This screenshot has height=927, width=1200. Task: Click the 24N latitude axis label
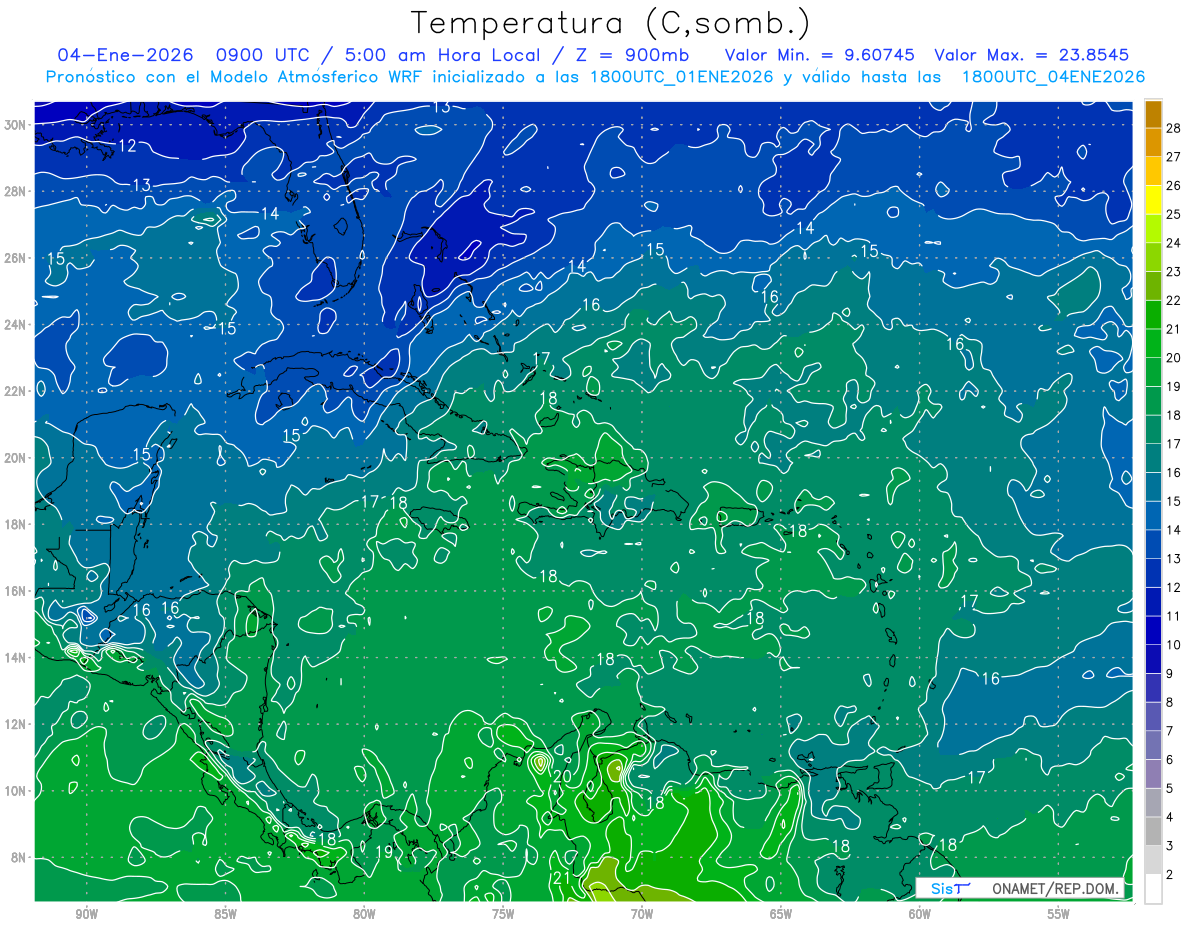point(16,324)
